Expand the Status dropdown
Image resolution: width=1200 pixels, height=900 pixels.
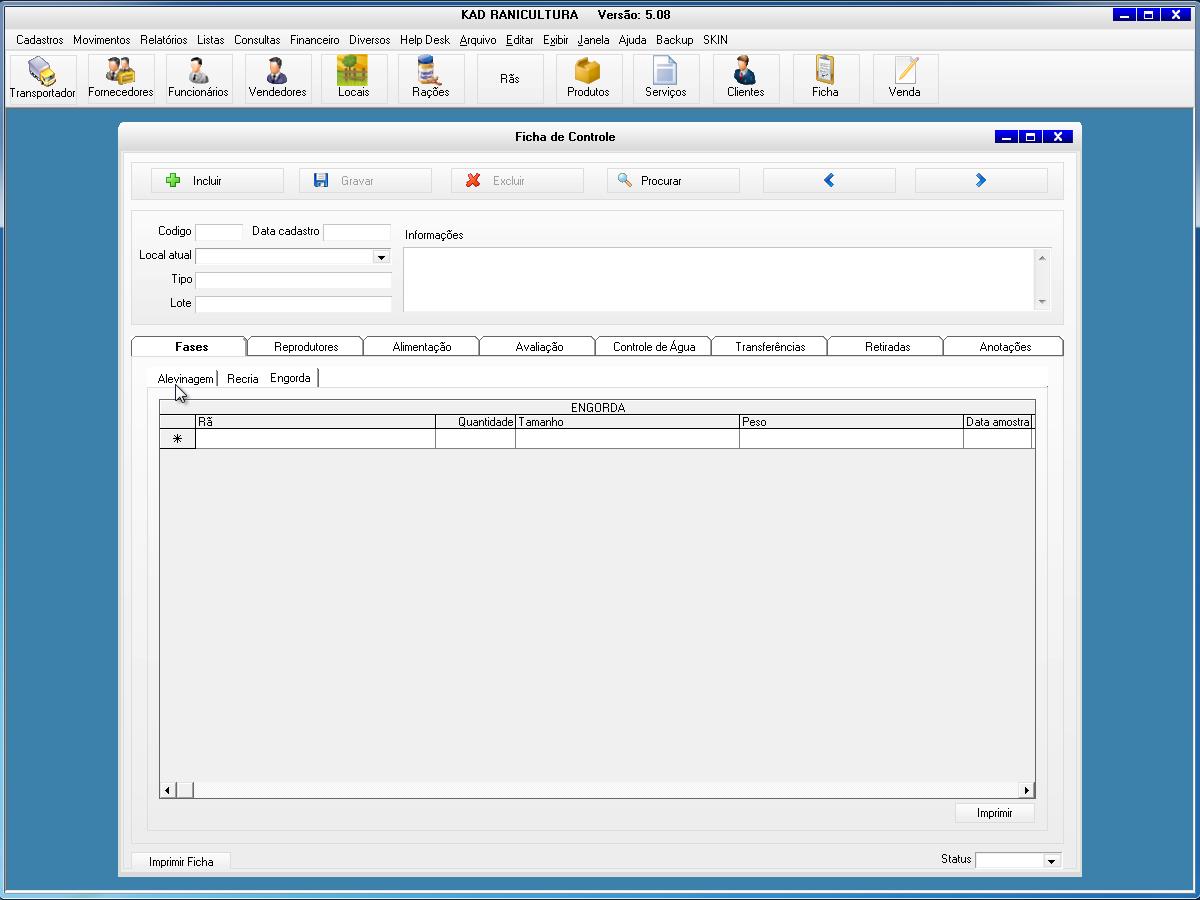click(x=1051, y=860)
